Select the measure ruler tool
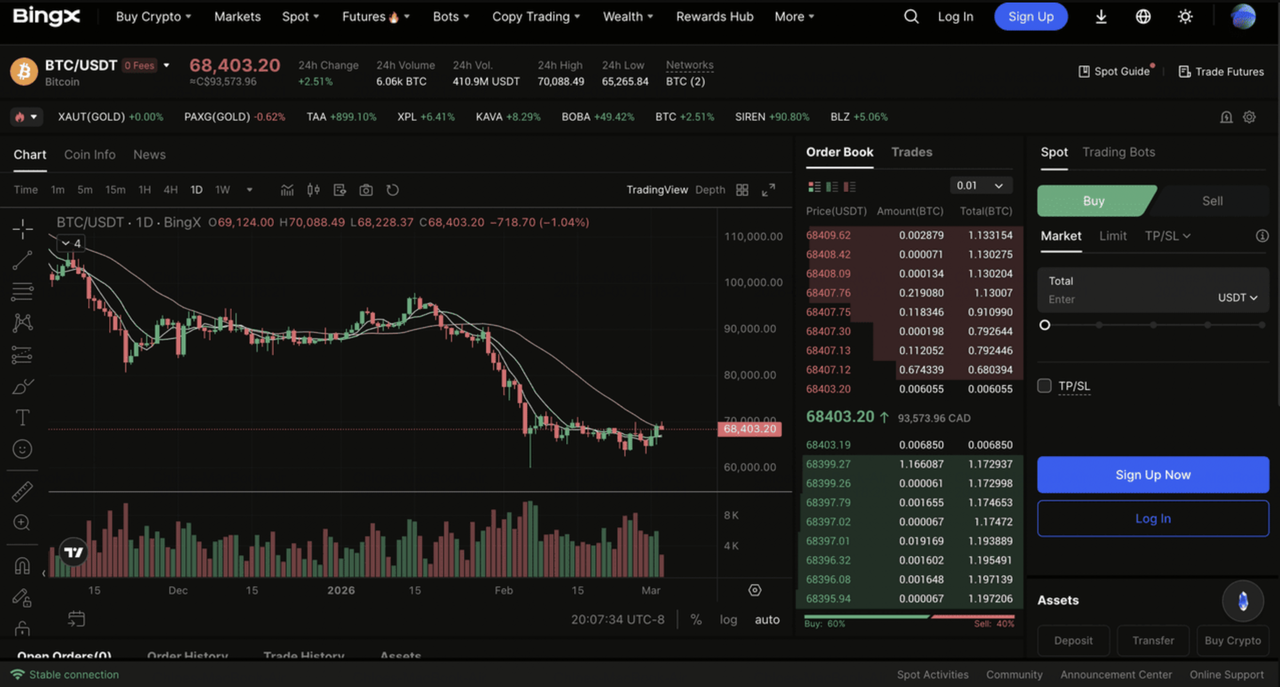 tap(22, 490)
